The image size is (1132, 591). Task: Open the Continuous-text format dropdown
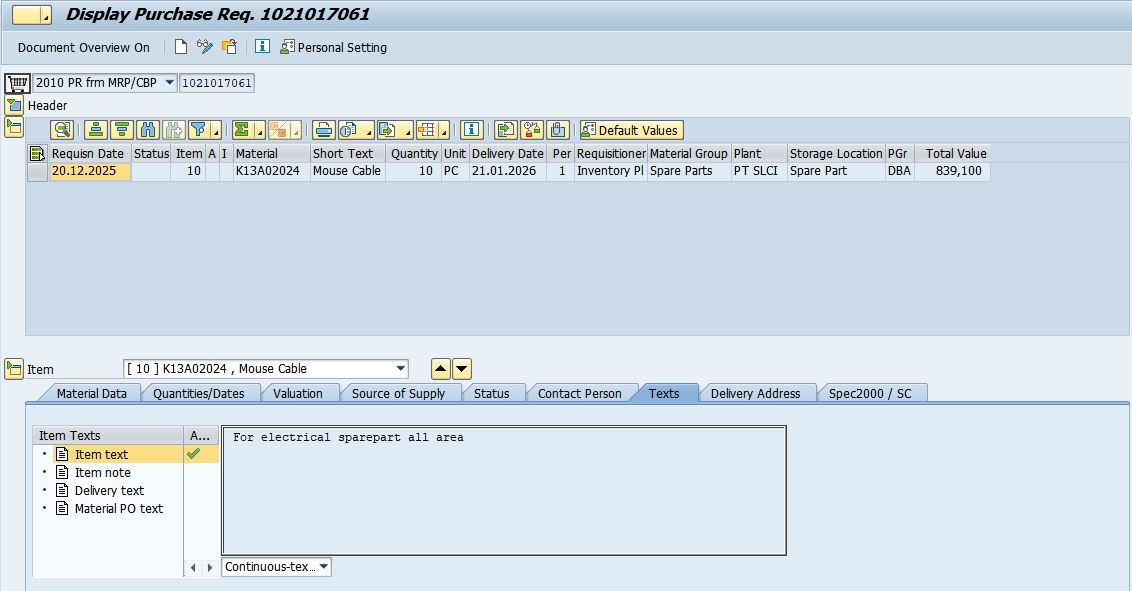click(323, 567)
